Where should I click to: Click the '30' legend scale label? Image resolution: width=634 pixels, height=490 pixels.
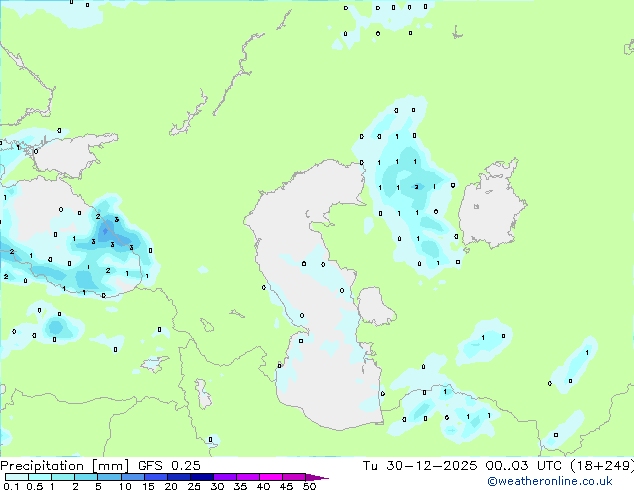pos(217,486)
